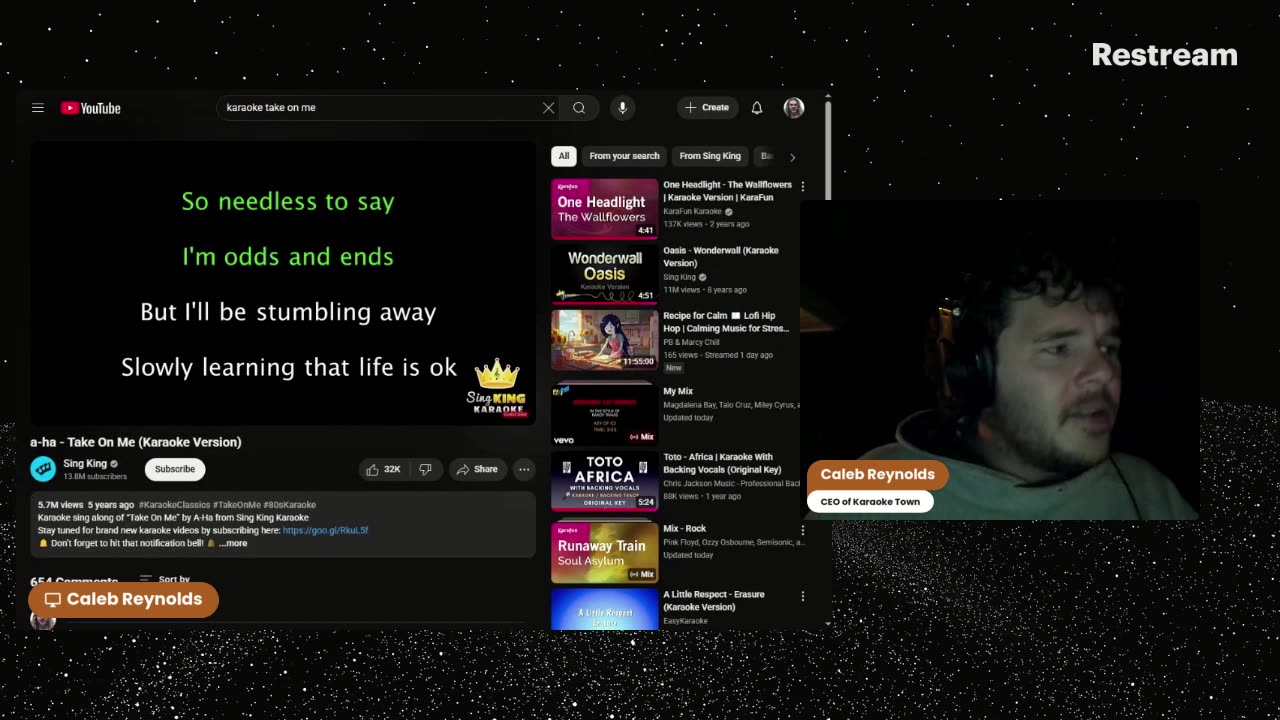Image resolution: width=1280 pixels, height=720 pixels.
Task: Open the YouTube hamburger guide menu
Action: point(38,108)
